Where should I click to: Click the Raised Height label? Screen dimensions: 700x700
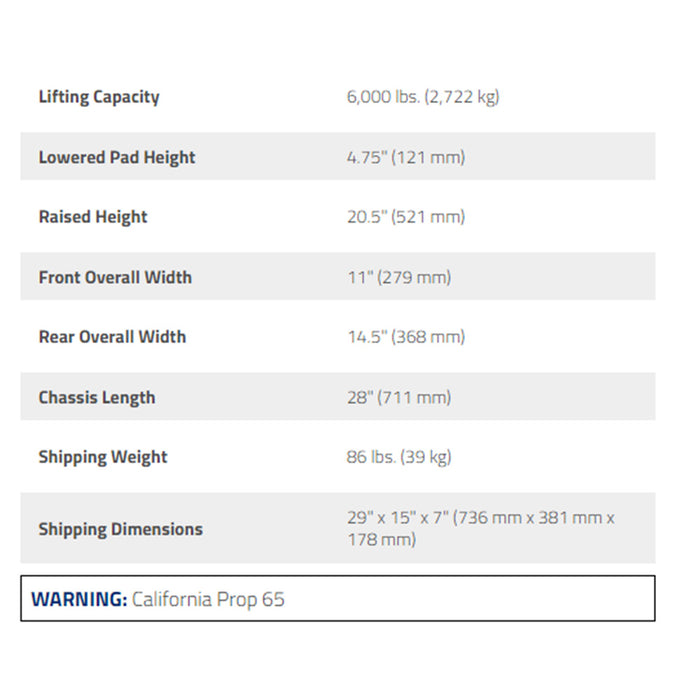coord(93,217)
